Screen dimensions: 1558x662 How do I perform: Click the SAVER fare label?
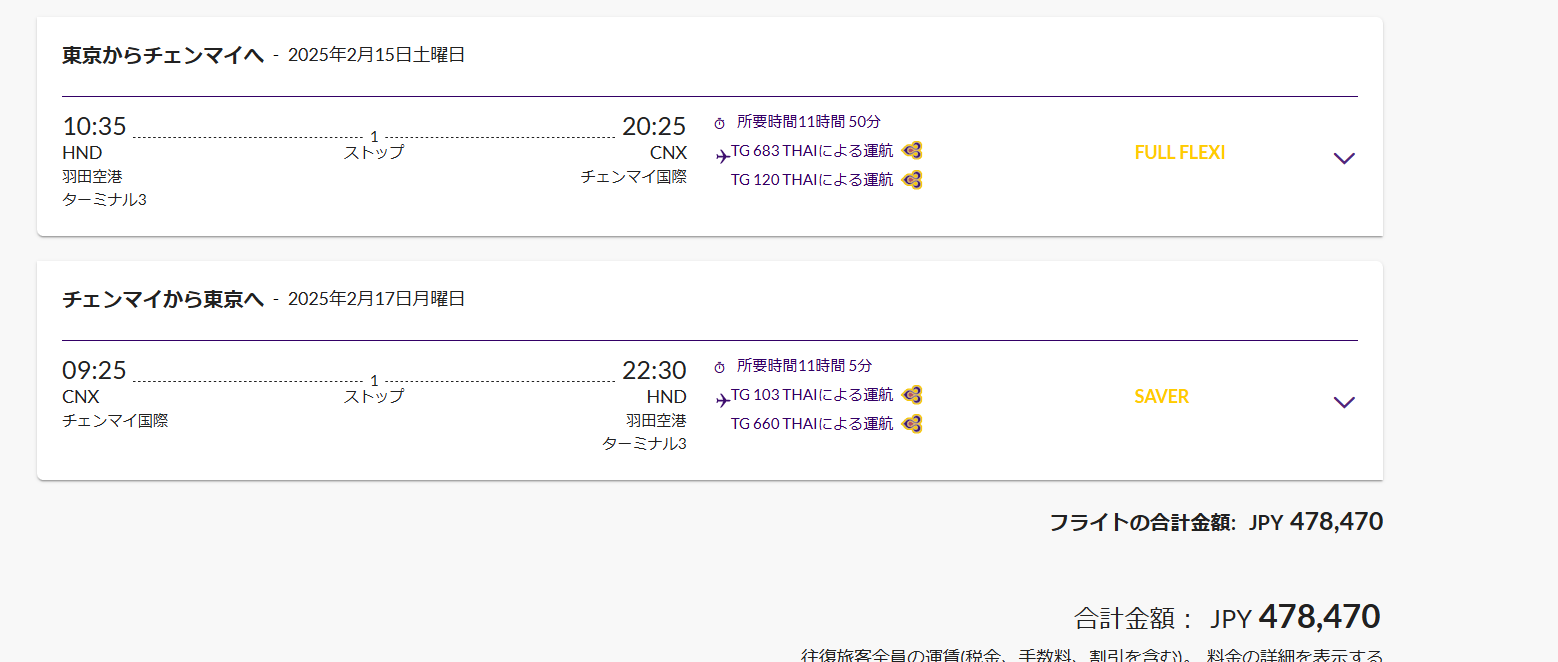1161,397
